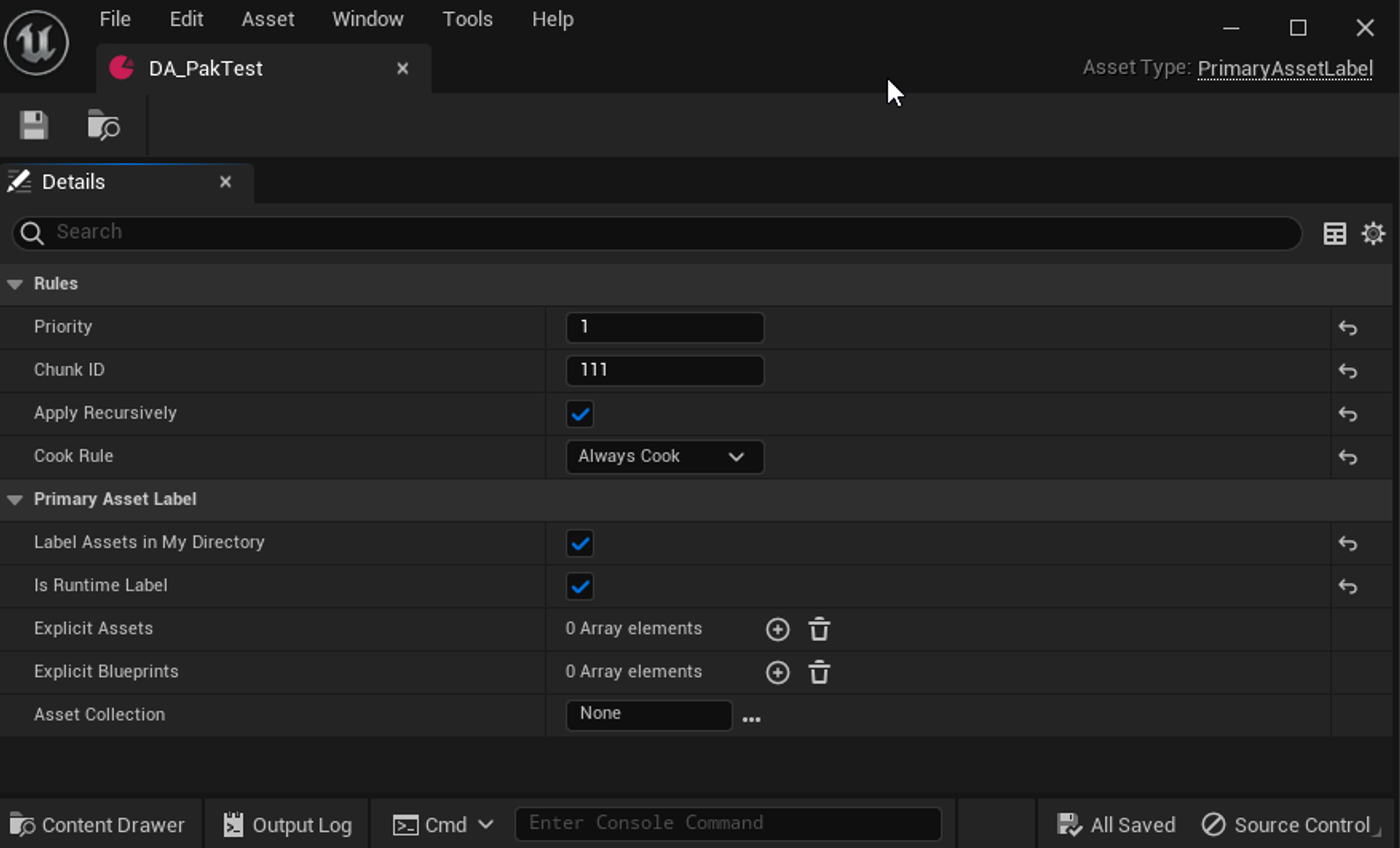The image size is (1400, 848).
Task: Open Details view options gear
Action: (1373, 233)
